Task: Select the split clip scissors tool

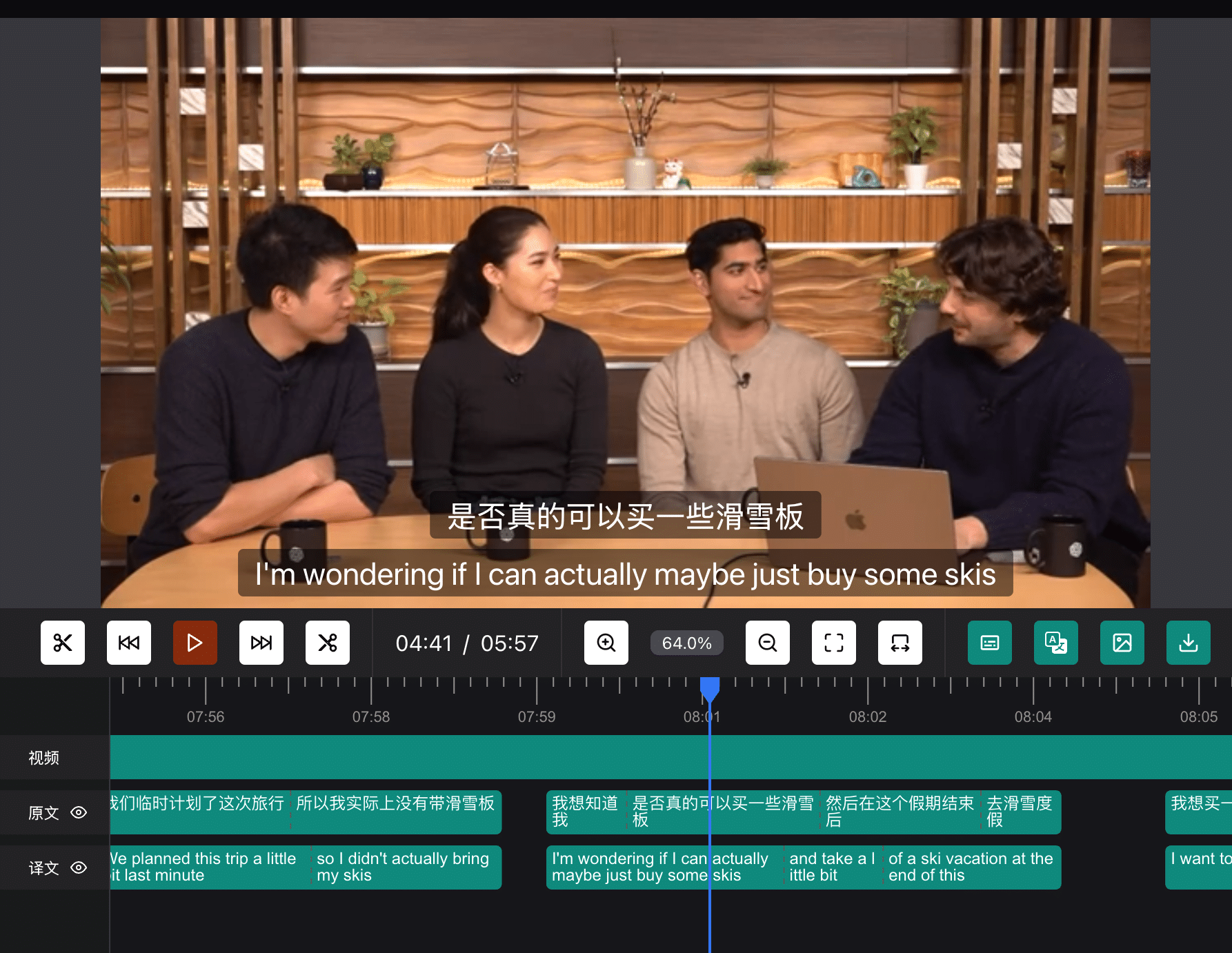Action: 328,643
